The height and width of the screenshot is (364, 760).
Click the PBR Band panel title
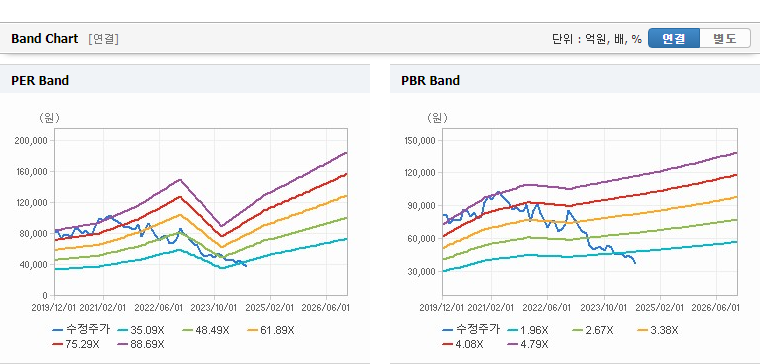430,80
